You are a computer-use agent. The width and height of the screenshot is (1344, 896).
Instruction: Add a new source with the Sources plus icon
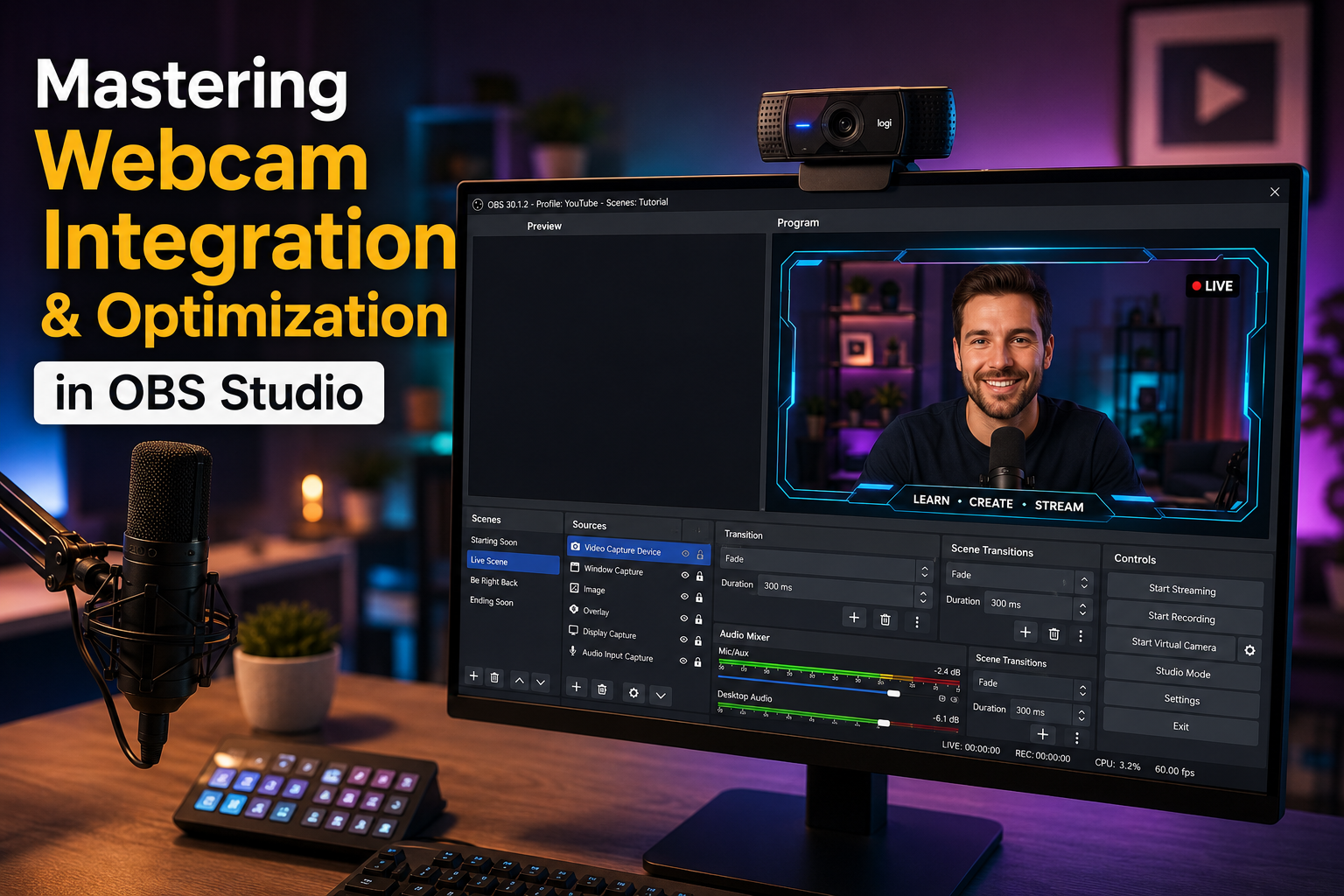point(576,688)
